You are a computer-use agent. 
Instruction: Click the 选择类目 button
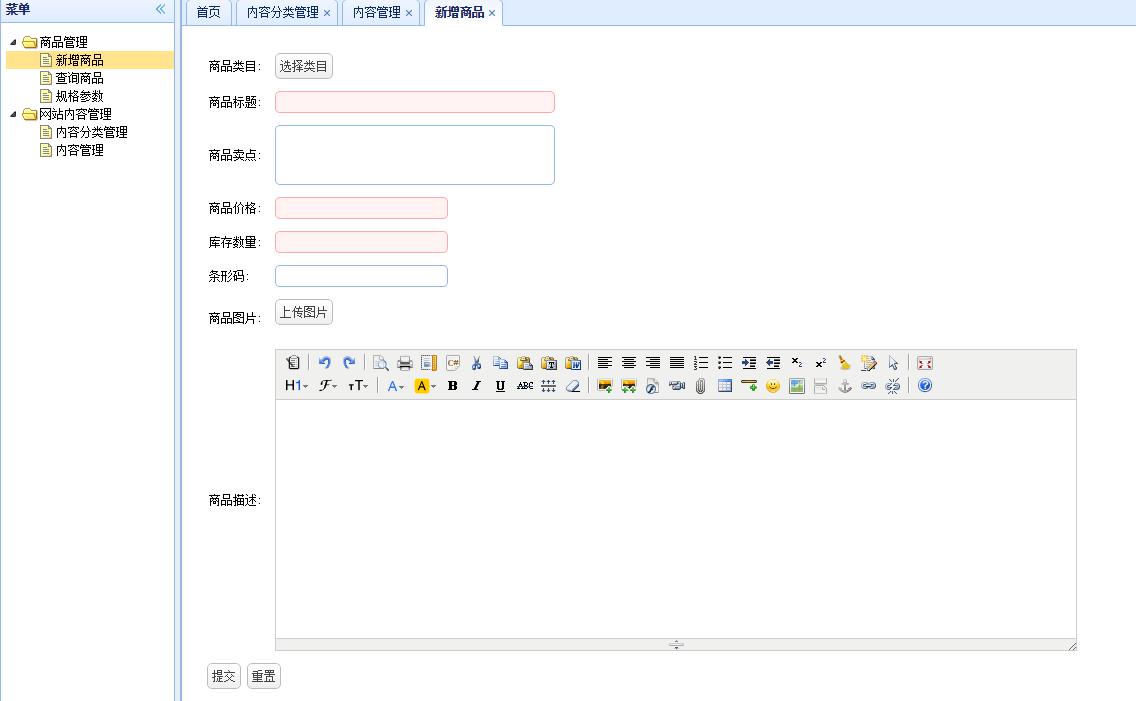tap(303, 67)
